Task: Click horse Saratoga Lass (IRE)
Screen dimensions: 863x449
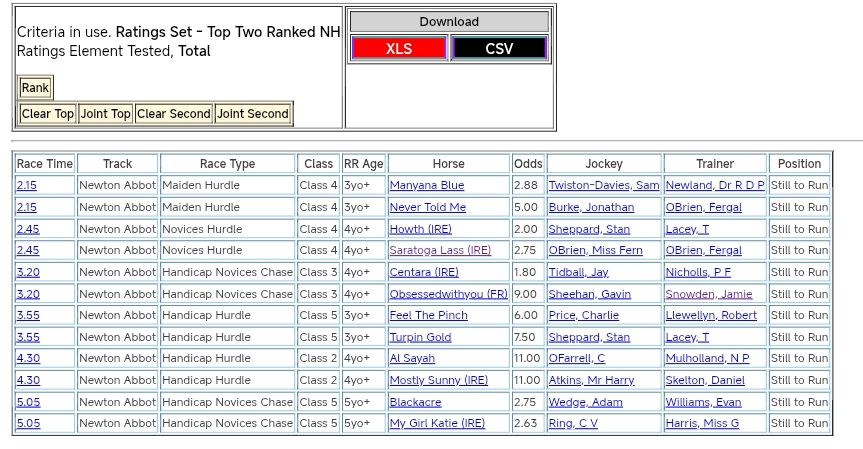Action: click(440, 250)
